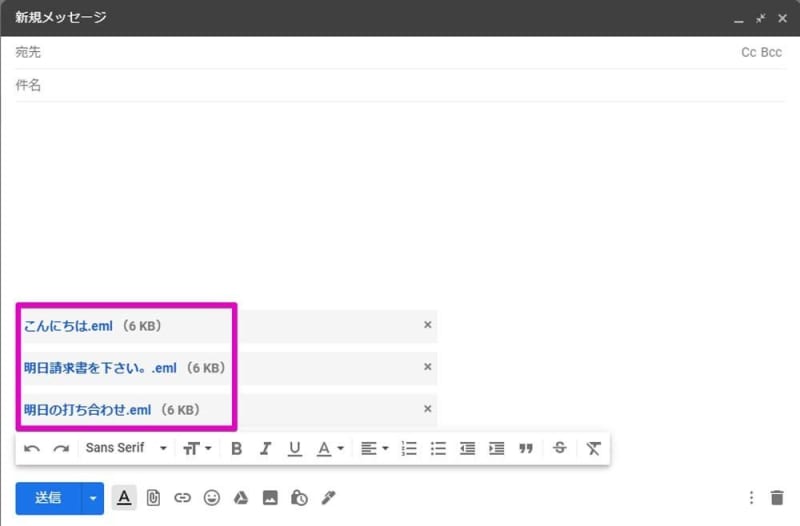Screen dimensions: 800x526
Task: Minimize the new message window
Action: [739, 19]
